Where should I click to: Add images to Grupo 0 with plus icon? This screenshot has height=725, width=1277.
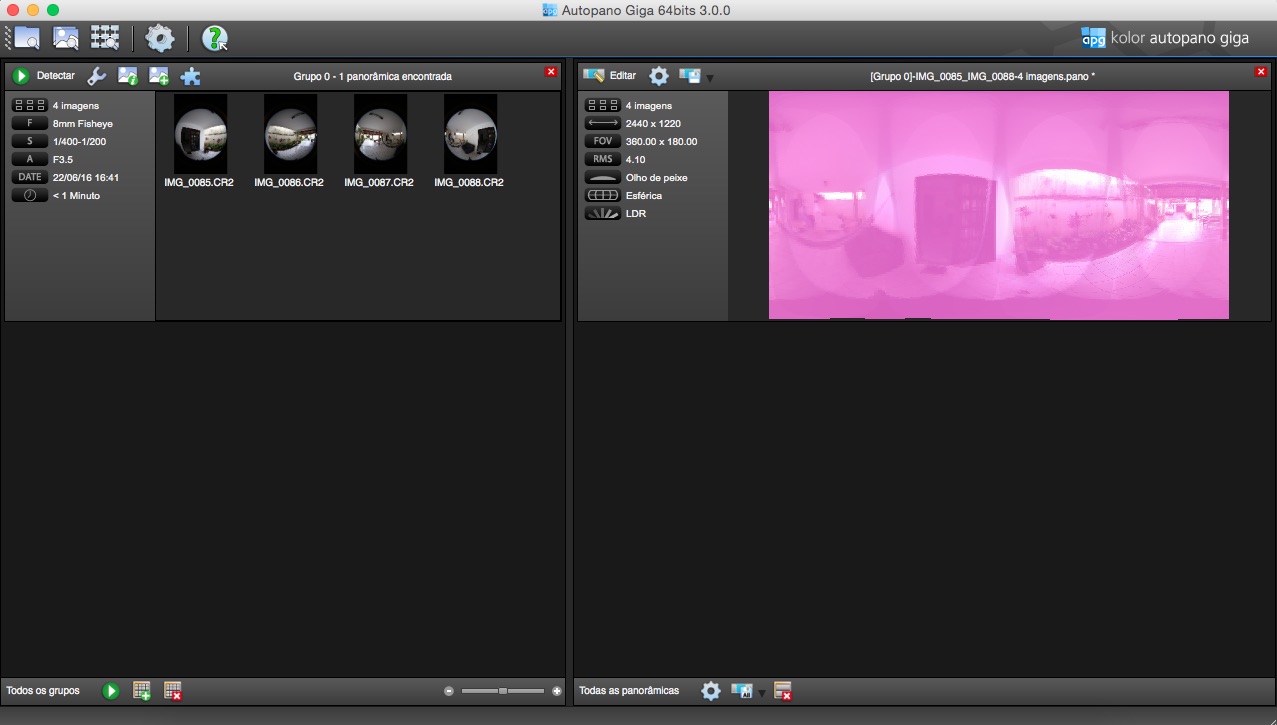tap(158, 76)
